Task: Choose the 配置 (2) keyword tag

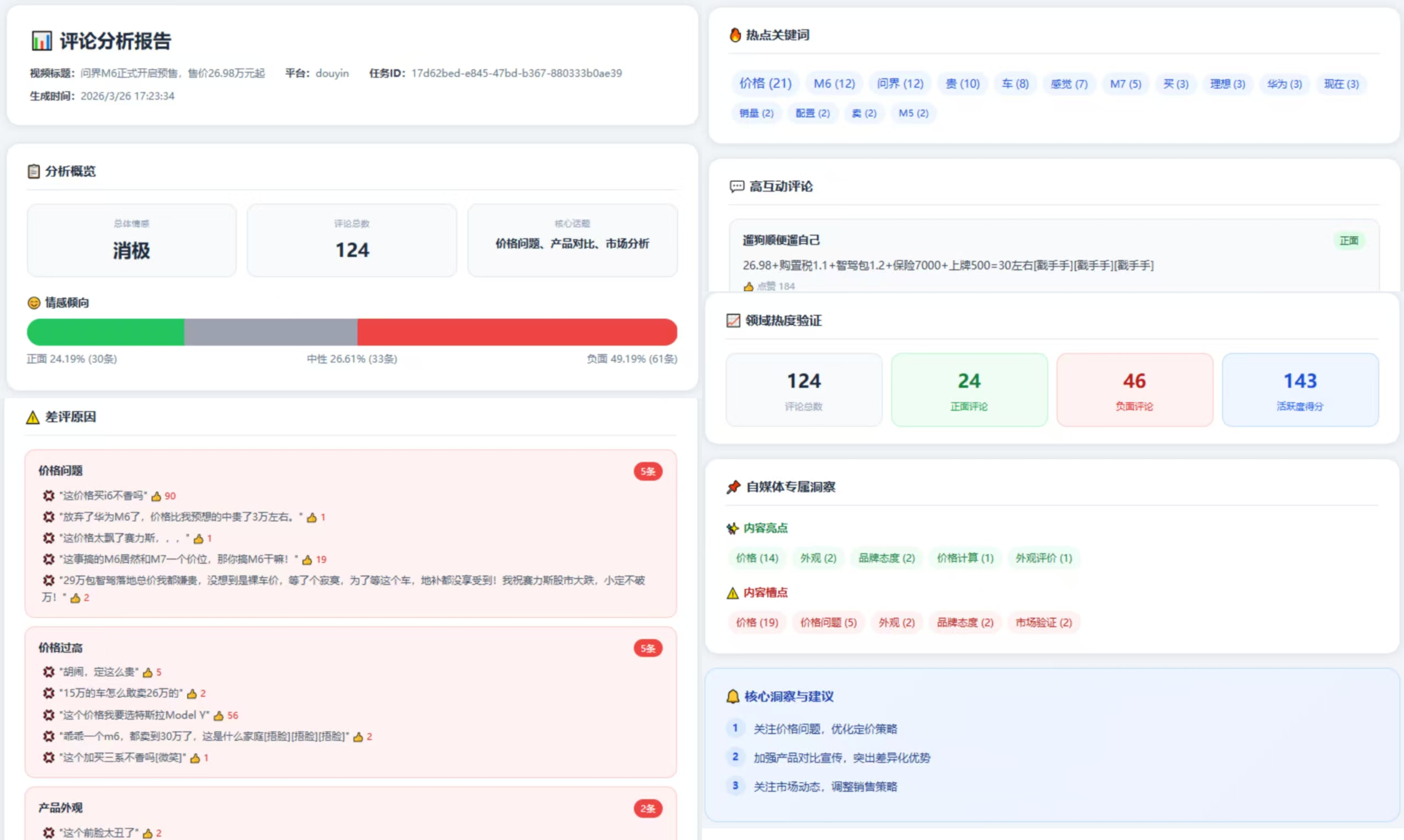Action: (812, 113)
